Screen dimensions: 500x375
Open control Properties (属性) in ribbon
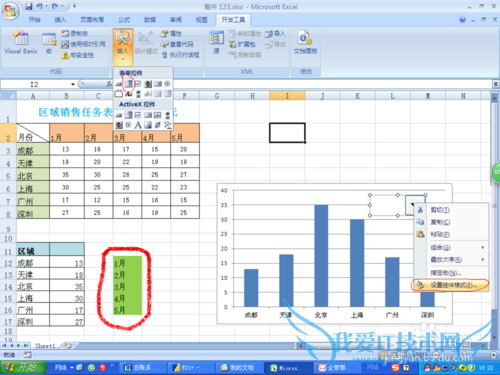pos(171,34)
